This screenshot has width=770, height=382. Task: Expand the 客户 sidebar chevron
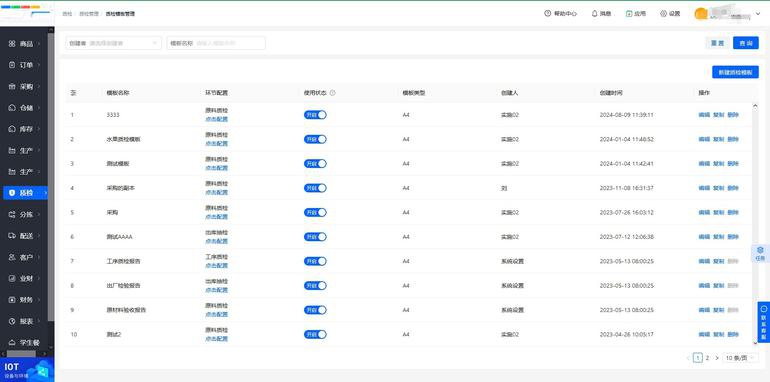[39, 257]
